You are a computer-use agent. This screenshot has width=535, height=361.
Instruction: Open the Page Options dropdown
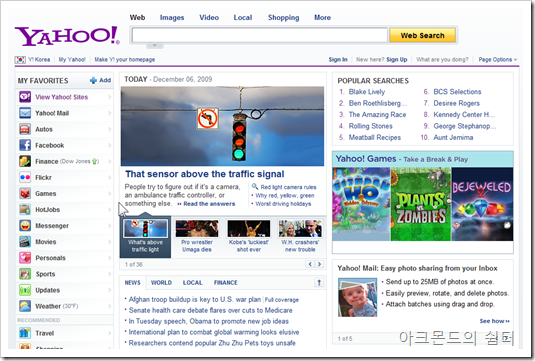click(x=497, y=59)
